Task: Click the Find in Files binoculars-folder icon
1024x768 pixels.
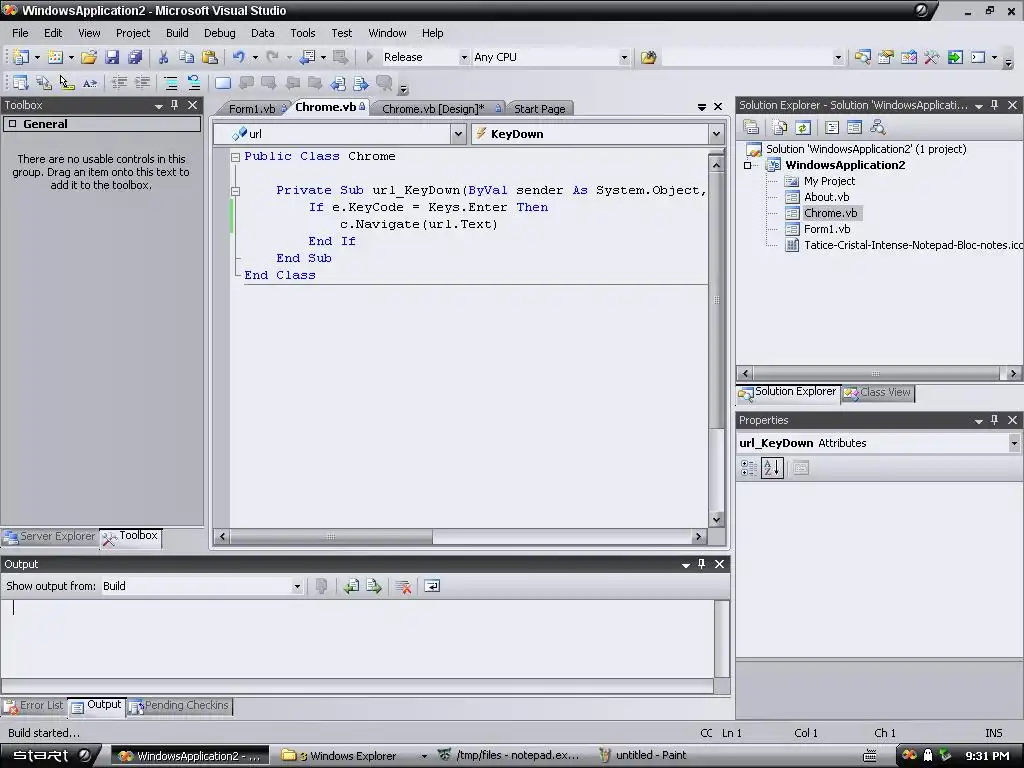Action: (648, 57)
